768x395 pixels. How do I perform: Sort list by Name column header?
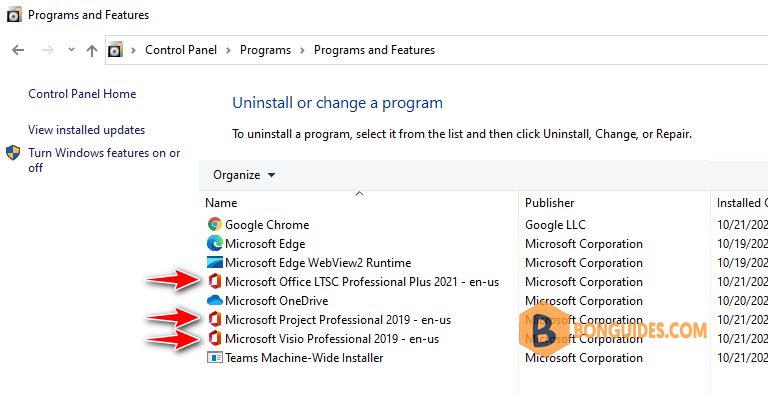click(221, 203)
